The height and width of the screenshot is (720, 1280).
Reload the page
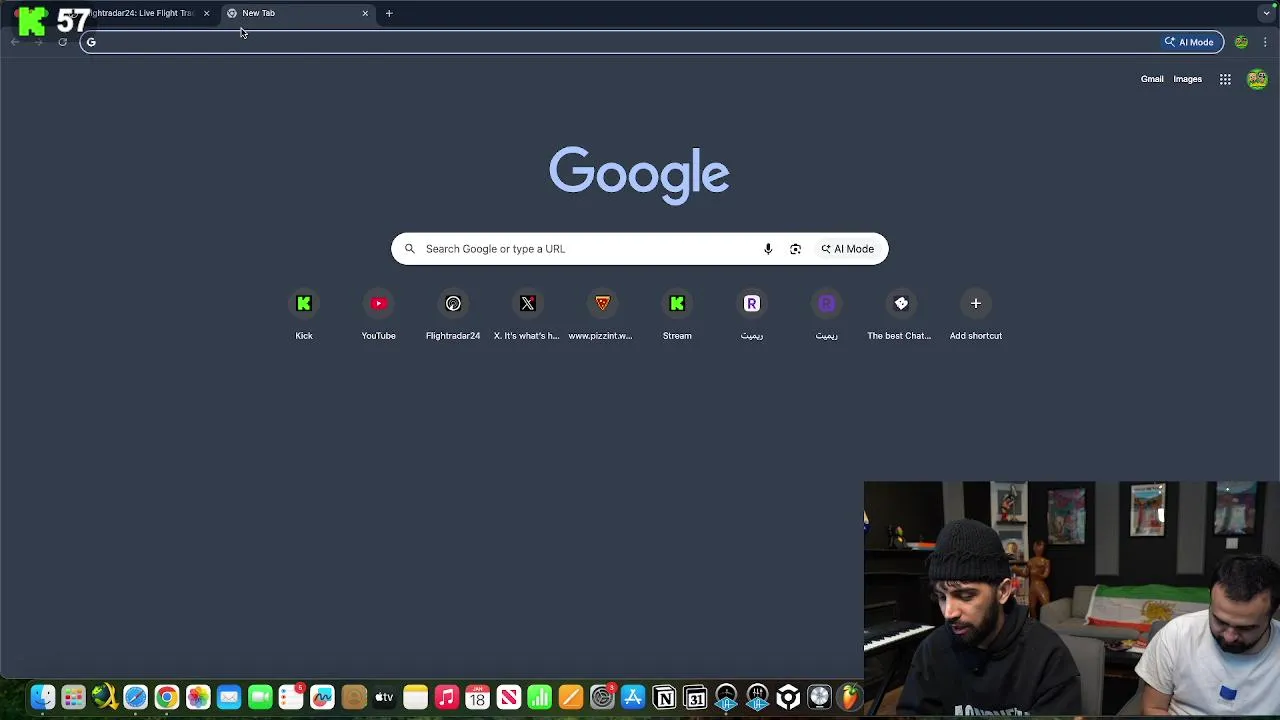[x=62, y=42]
